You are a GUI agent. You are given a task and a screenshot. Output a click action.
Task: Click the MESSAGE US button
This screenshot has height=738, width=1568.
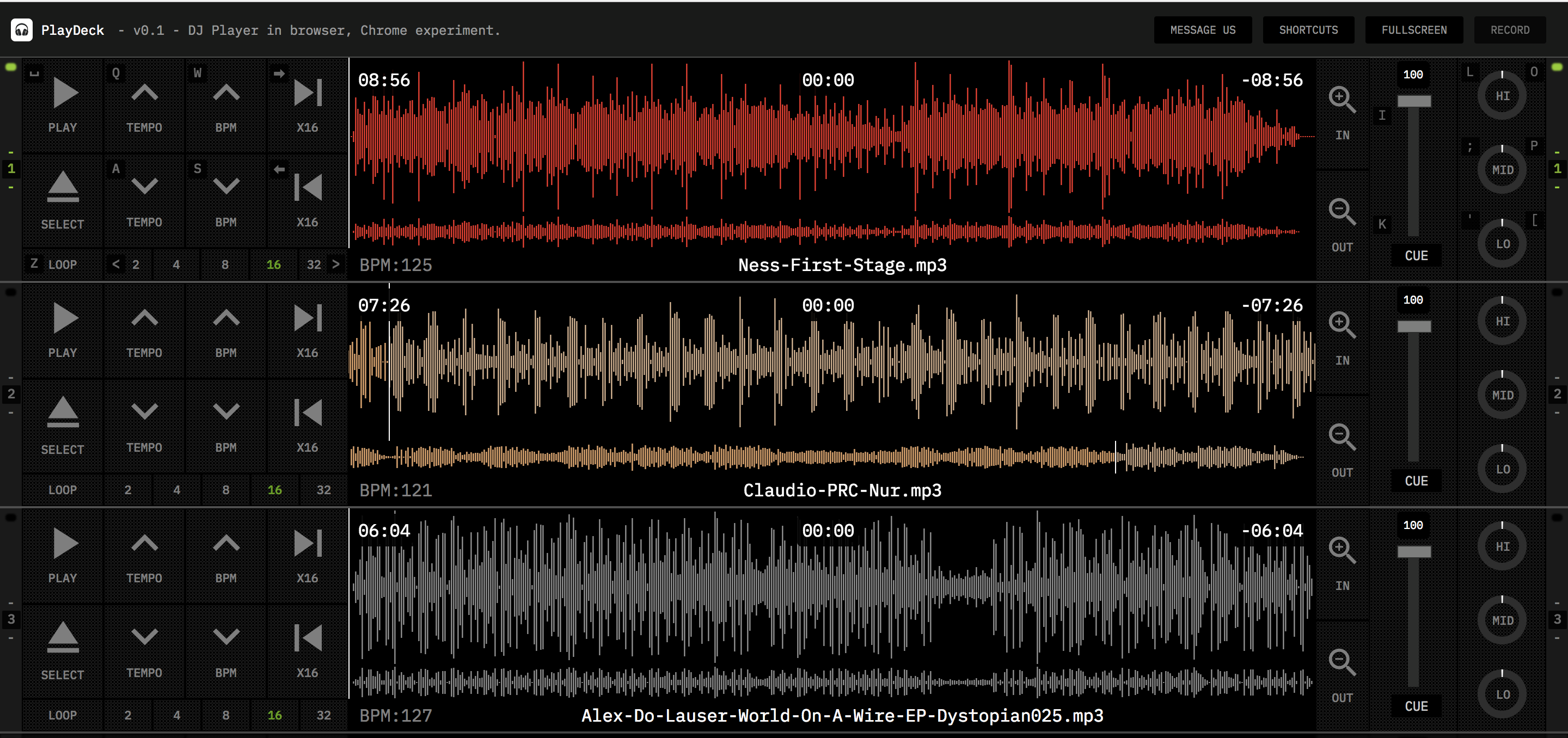point(1202,30)
